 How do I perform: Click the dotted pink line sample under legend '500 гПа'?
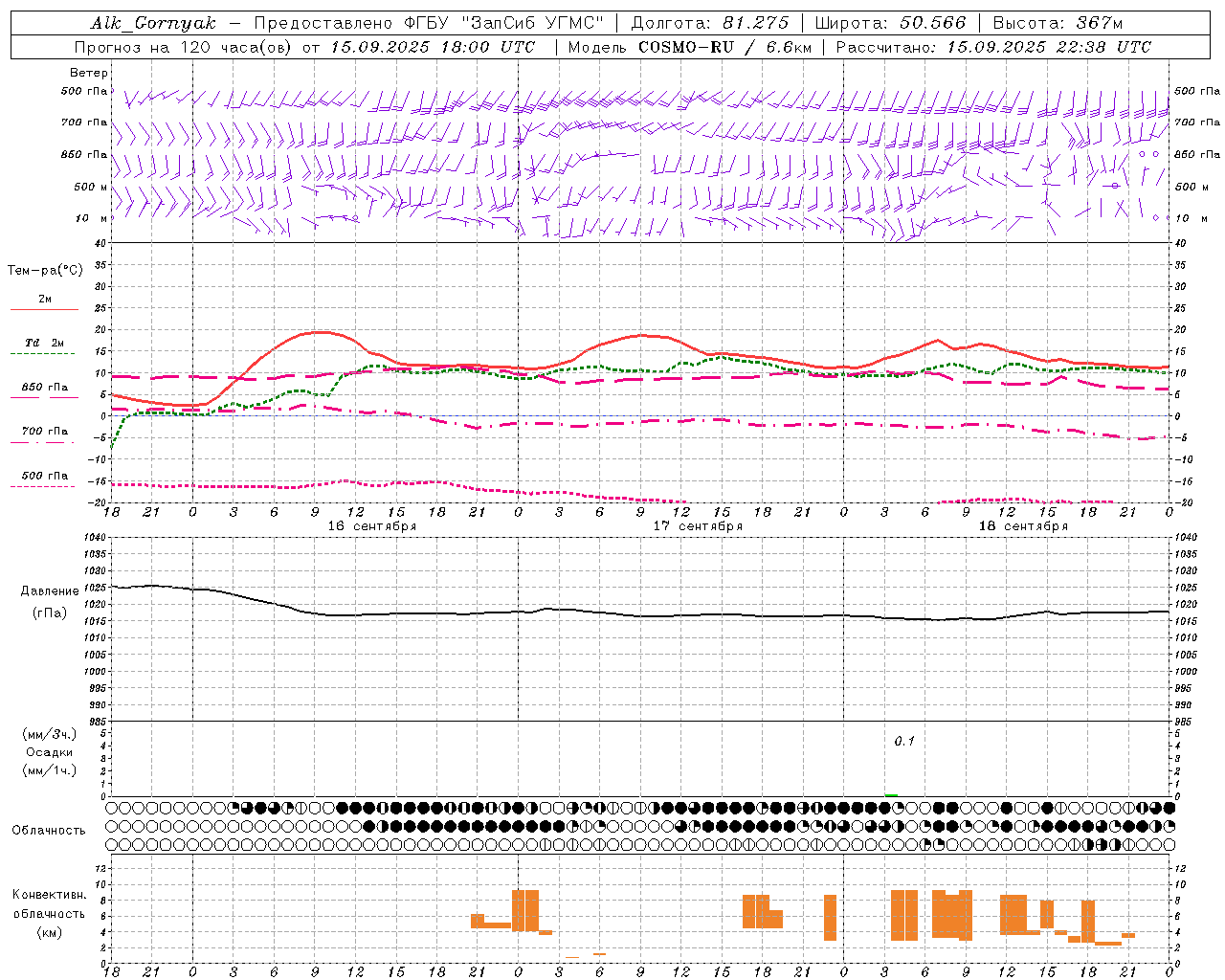coord(42,487)
